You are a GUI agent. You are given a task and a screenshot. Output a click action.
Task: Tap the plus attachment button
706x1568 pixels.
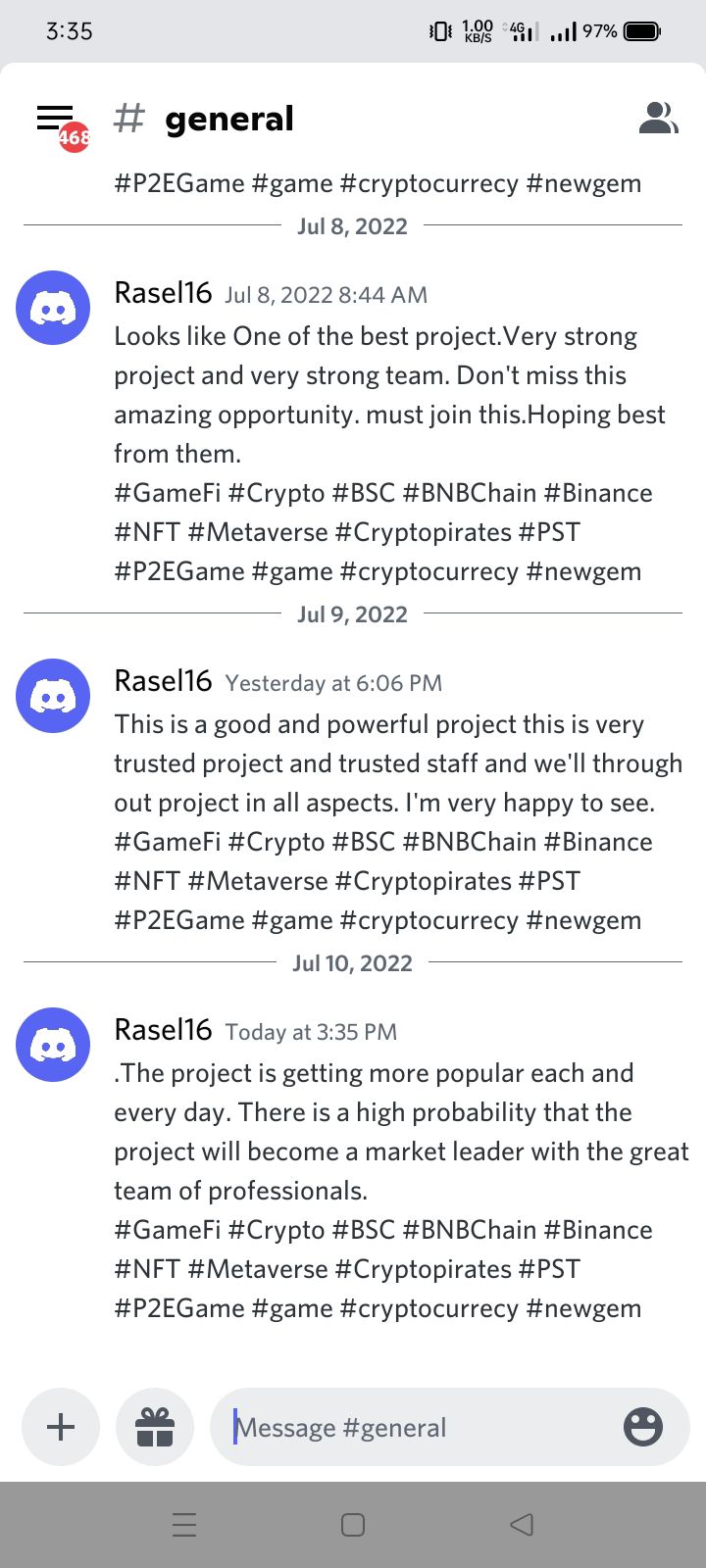(61, 1427)
